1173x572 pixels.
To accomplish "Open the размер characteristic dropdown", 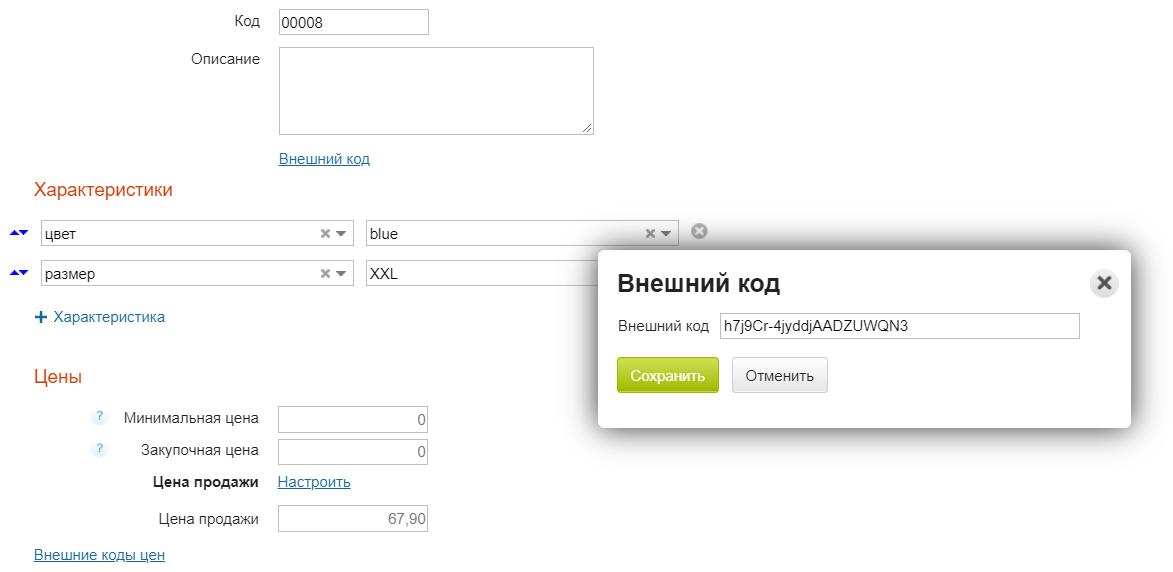I will pyautogui.click(x=342, y=274).
